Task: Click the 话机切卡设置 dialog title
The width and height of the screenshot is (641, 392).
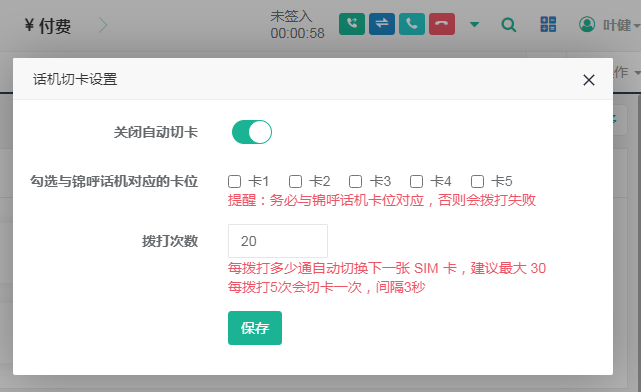Action: 75,79
